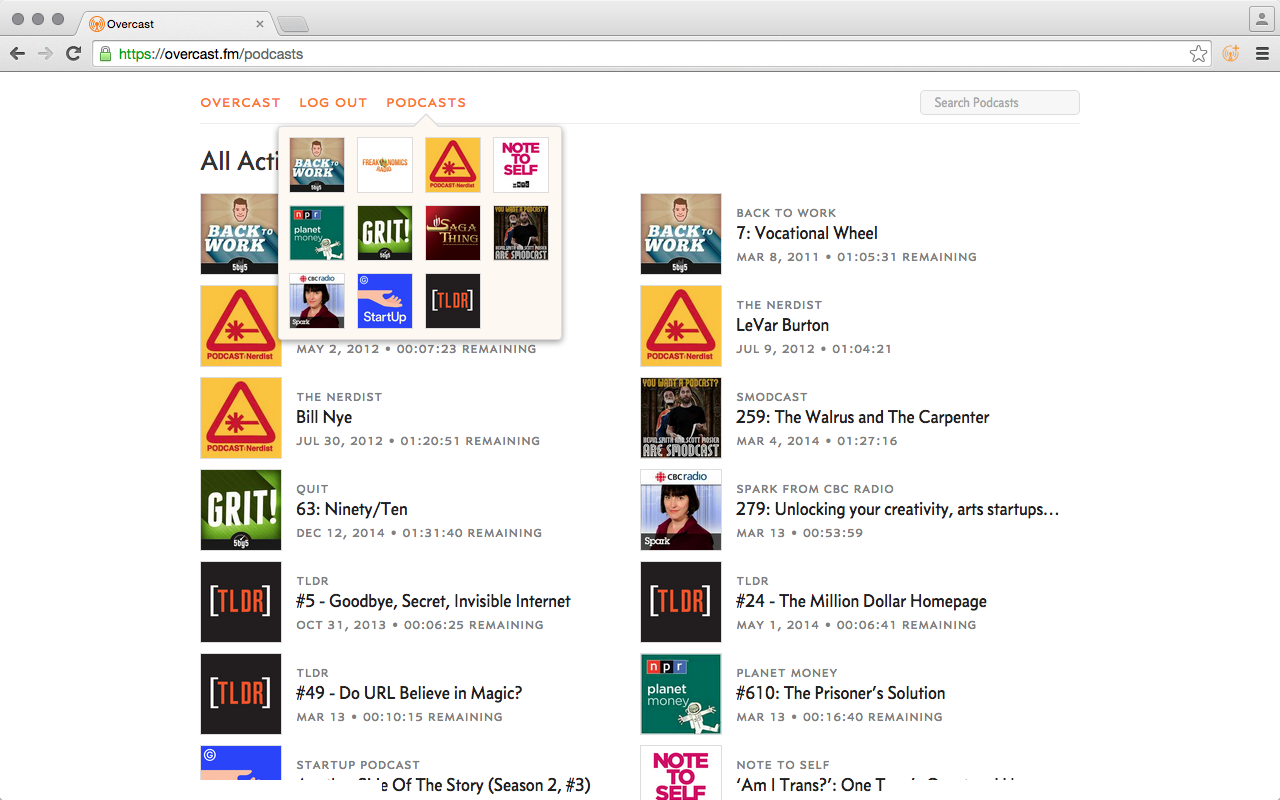This screenshot has width=1280, height=800.
Task: Click Planet Money artwork beside episode #610
Action: pos(681,694)
